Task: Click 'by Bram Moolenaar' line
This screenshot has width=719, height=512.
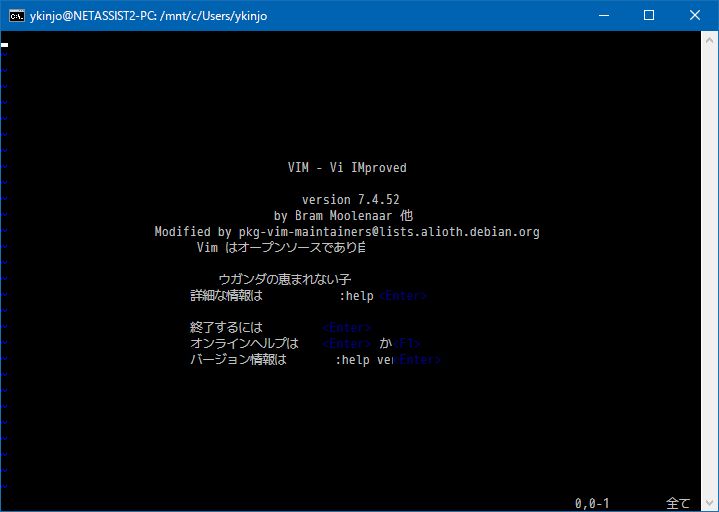Action: [x=343, y=215]
